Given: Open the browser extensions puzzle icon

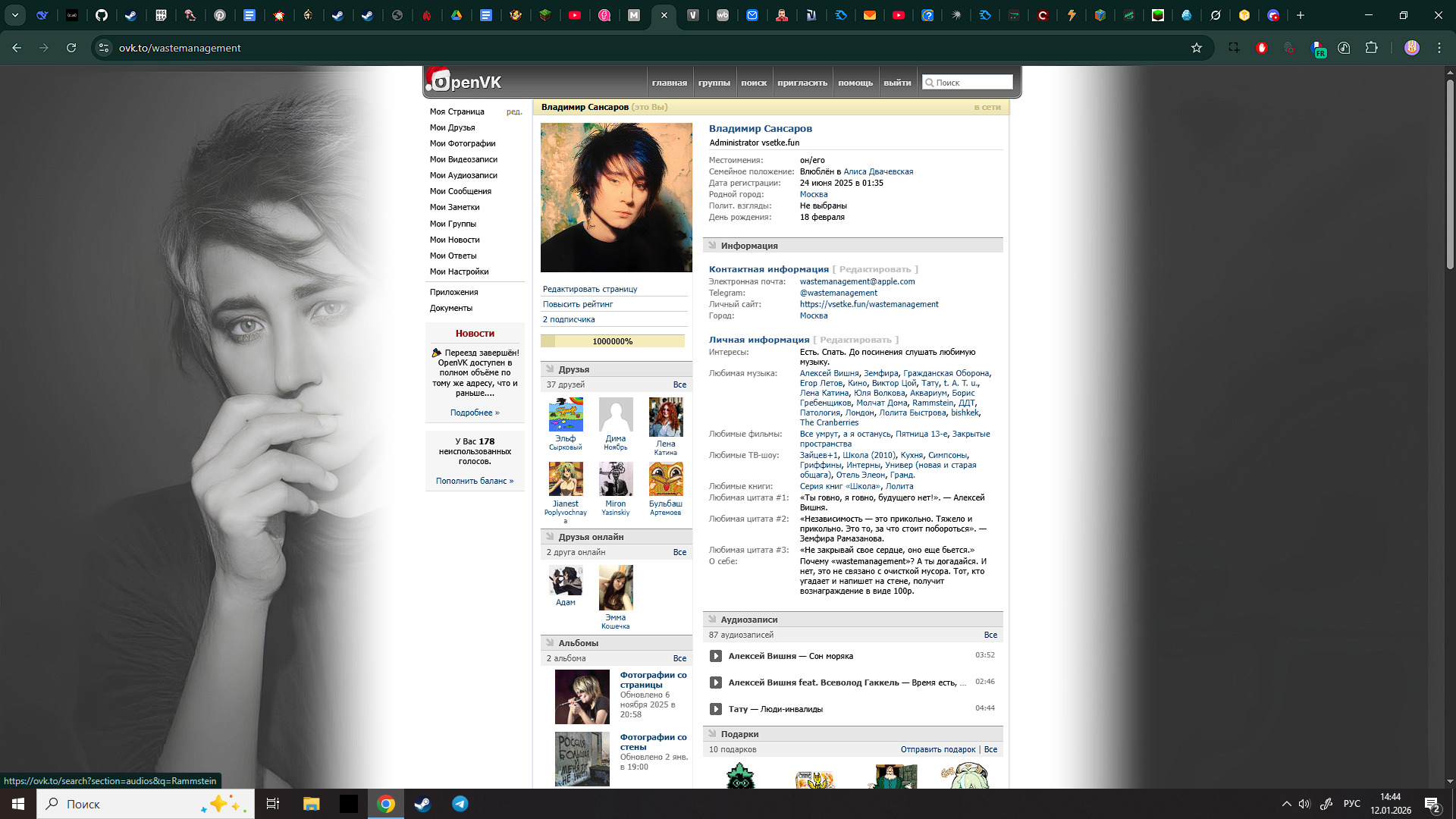Looking at the screenshot, I should pos(1371,48).
